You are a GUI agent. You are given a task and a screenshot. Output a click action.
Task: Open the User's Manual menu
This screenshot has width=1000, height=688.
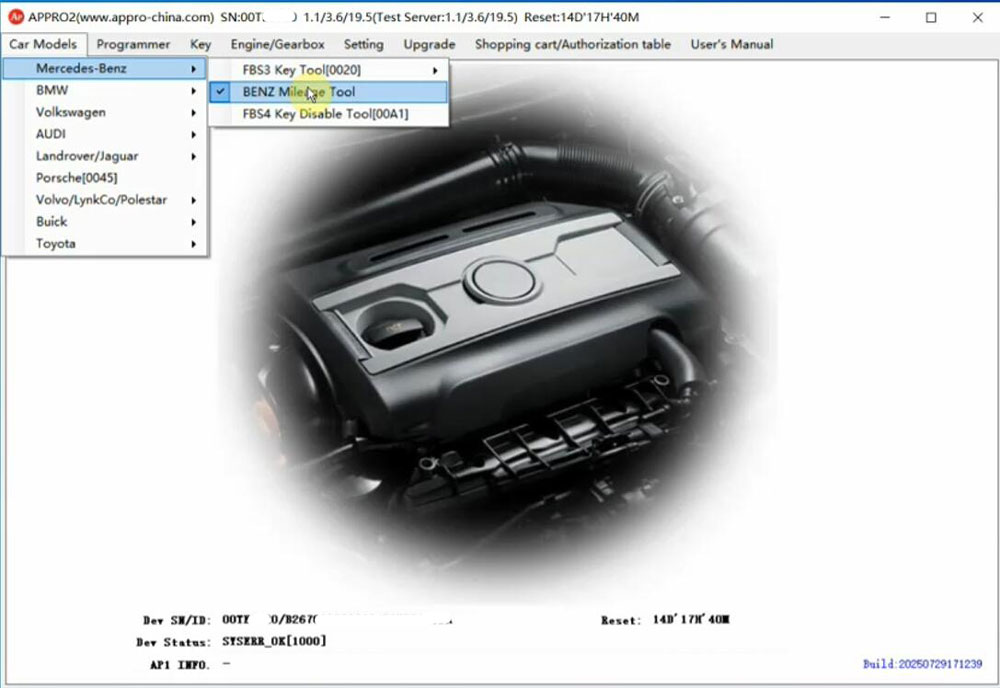(731, 44)
